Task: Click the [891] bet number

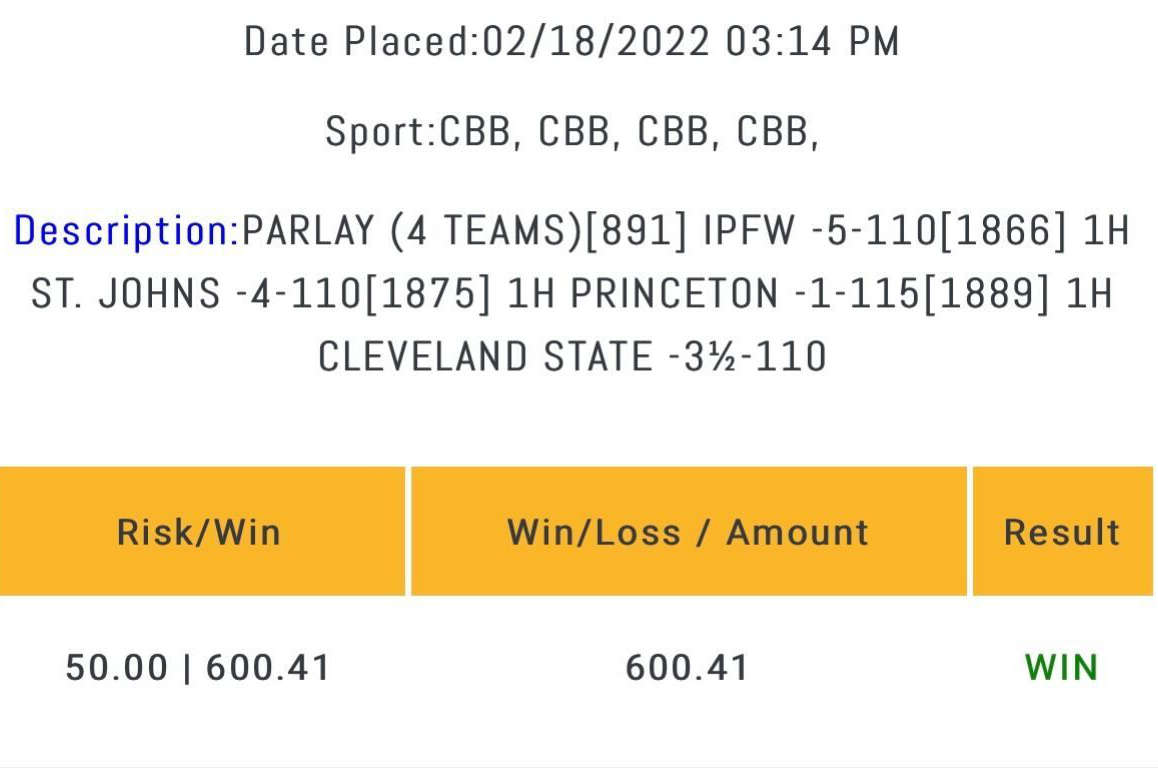Action: (x=637, y=230)
